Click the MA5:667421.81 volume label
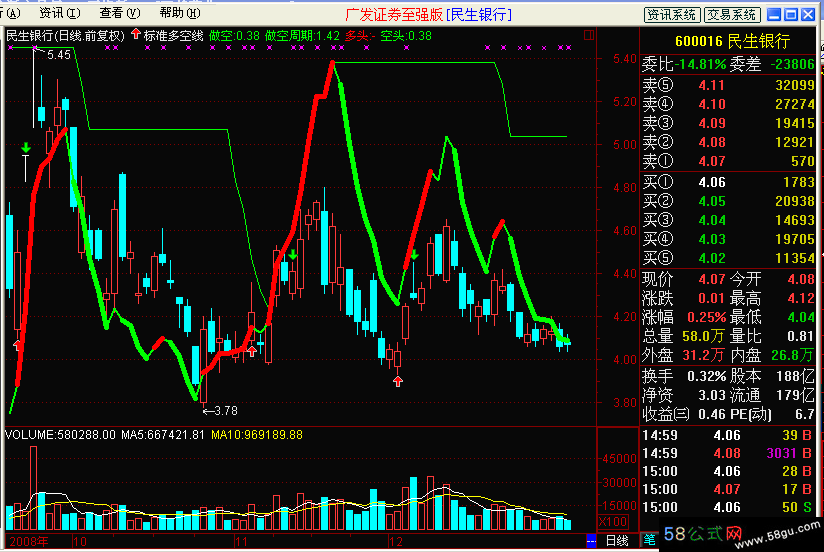824x552 pixels. (162, 435)
